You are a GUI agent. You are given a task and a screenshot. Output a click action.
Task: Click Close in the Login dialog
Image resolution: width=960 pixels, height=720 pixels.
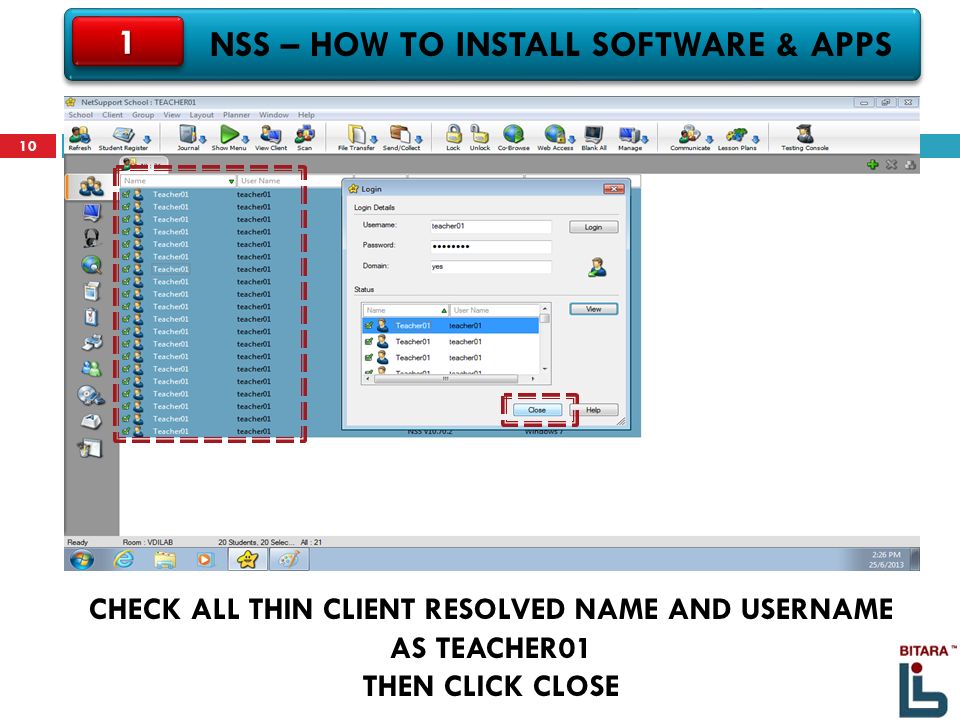[536, 410]
